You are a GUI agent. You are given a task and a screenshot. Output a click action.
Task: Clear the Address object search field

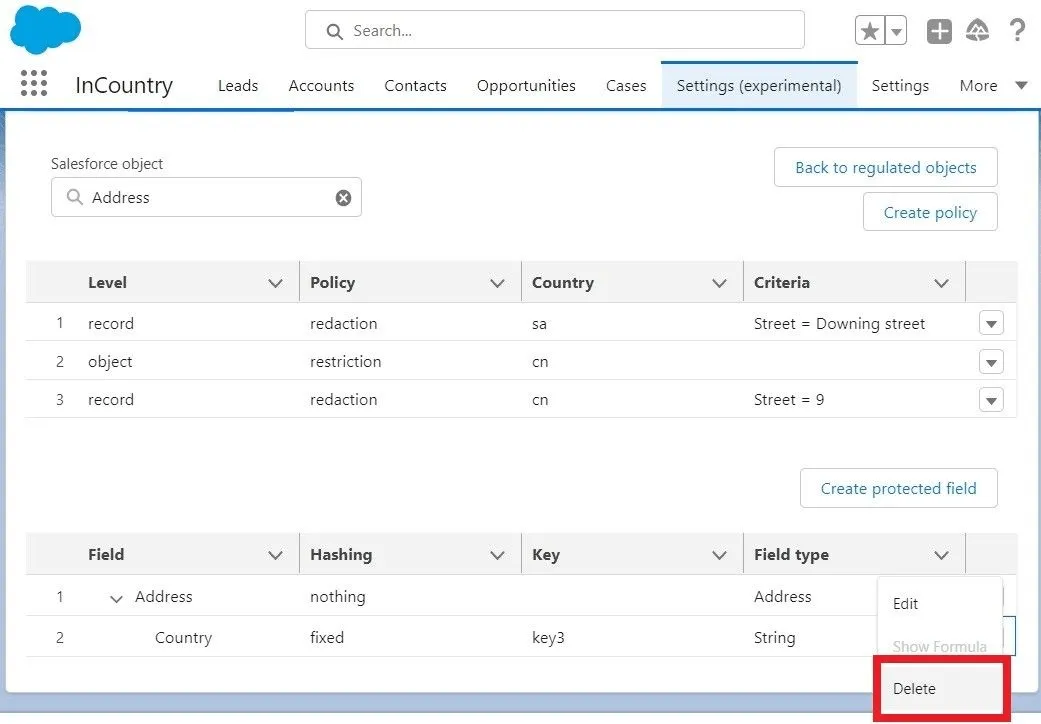pyautogui.click(x=343, y=198)
